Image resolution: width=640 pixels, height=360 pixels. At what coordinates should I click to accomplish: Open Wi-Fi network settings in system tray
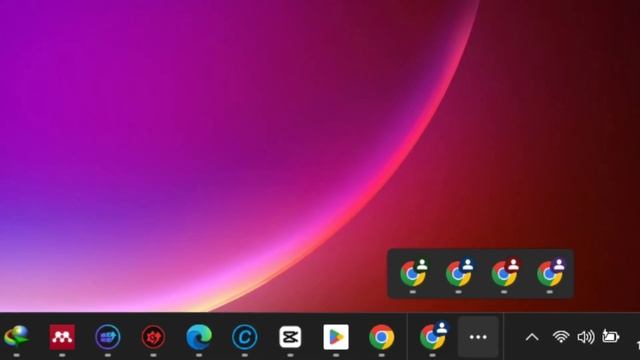pyautogui.click(x=561, y=337)
